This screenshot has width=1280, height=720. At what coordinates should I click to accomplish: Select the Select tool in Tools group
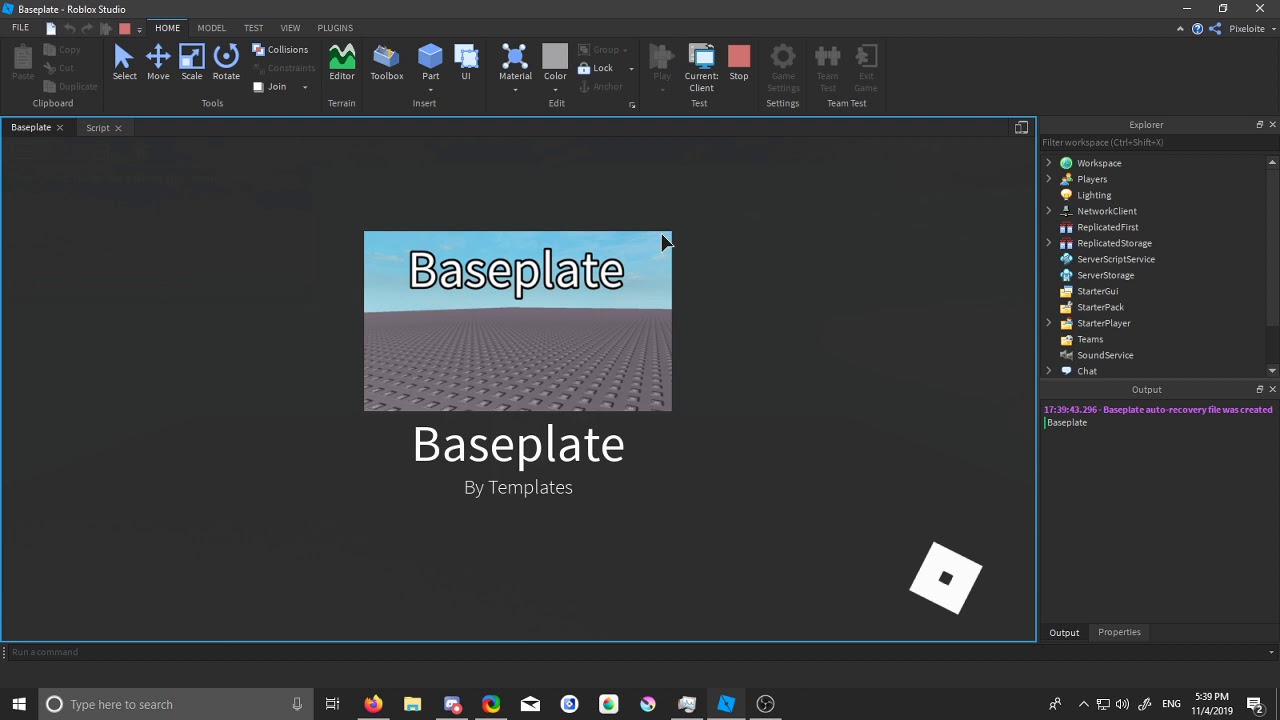tap(124, 63)
